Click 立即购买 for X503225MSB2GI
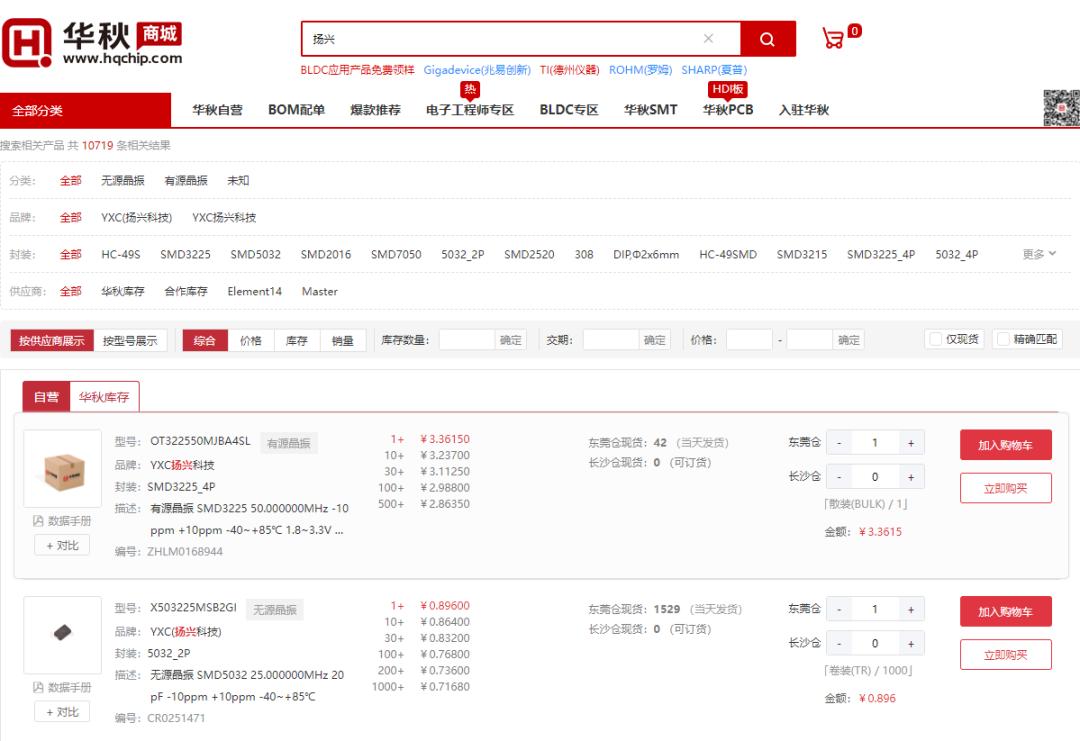 [x=1006, y=655]
